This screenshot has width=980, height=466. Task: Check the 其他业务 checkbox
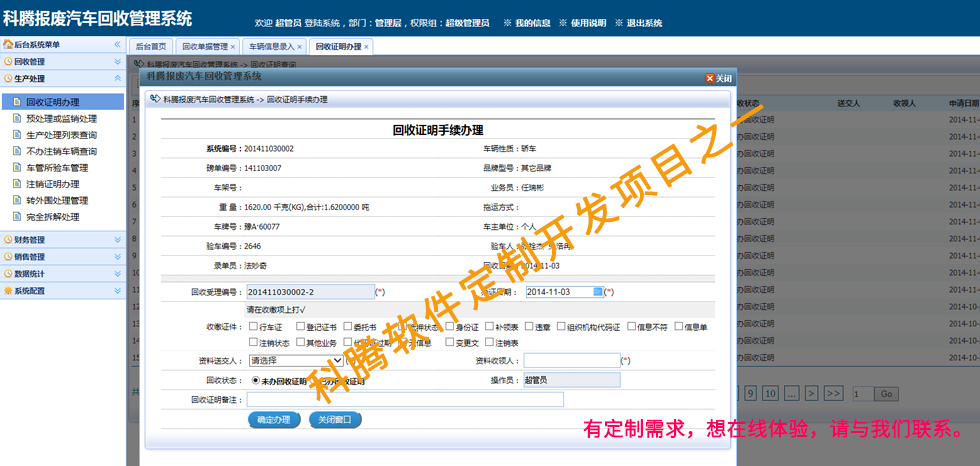point(301,342)
